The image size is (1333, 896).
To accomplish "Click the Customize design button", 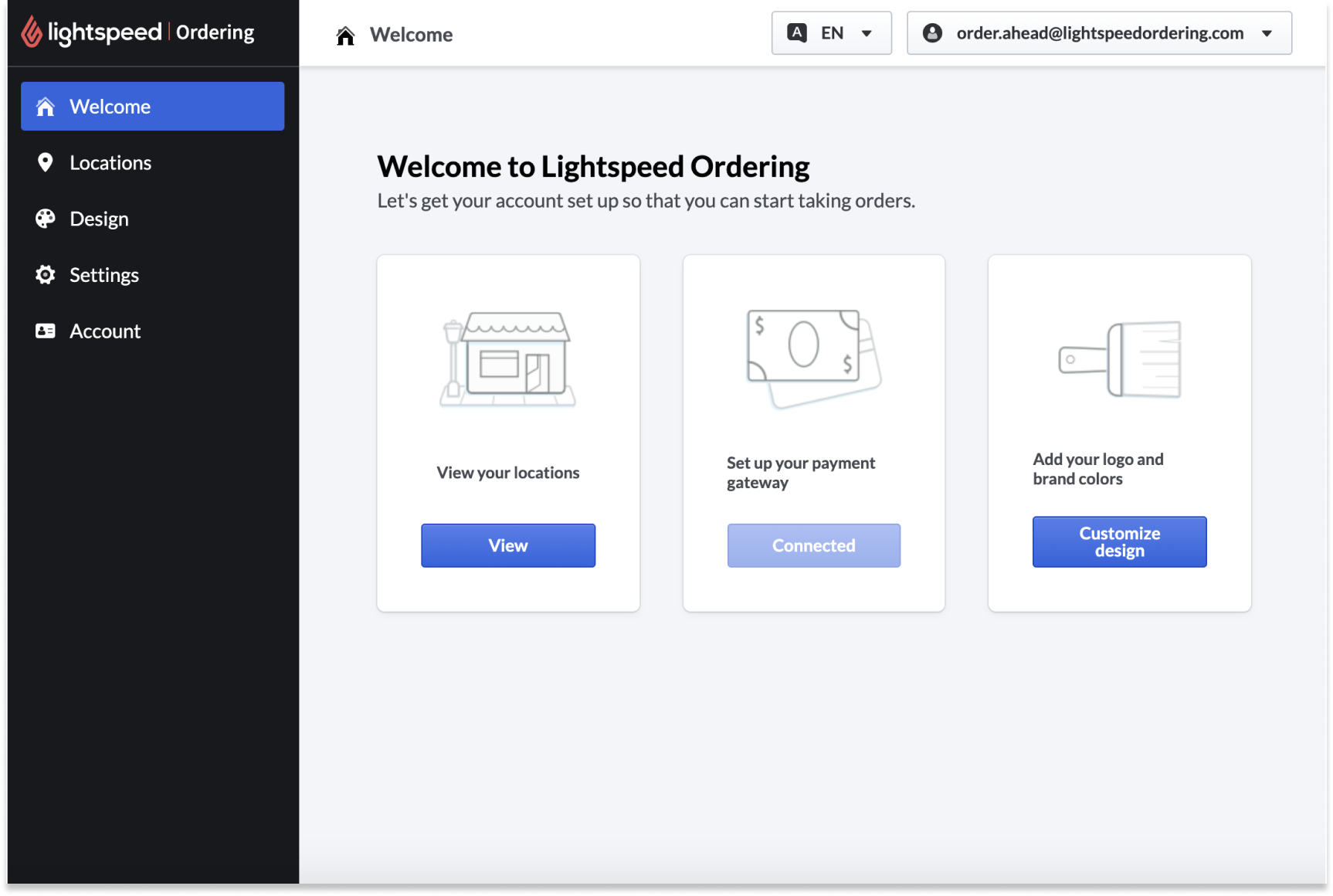I will tap(1120, 541).
